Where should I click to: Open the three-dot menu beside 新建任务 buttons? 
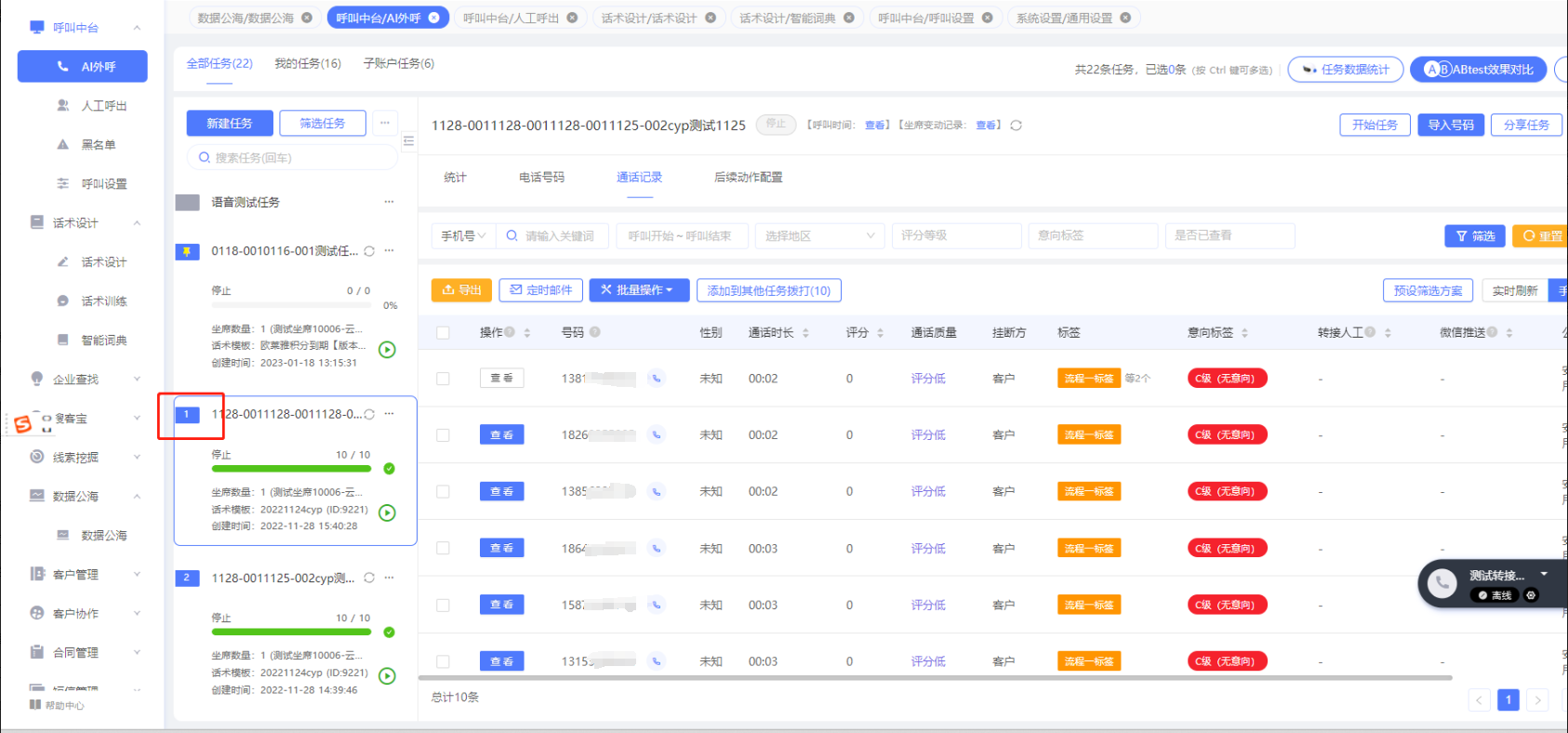[385, 123]
